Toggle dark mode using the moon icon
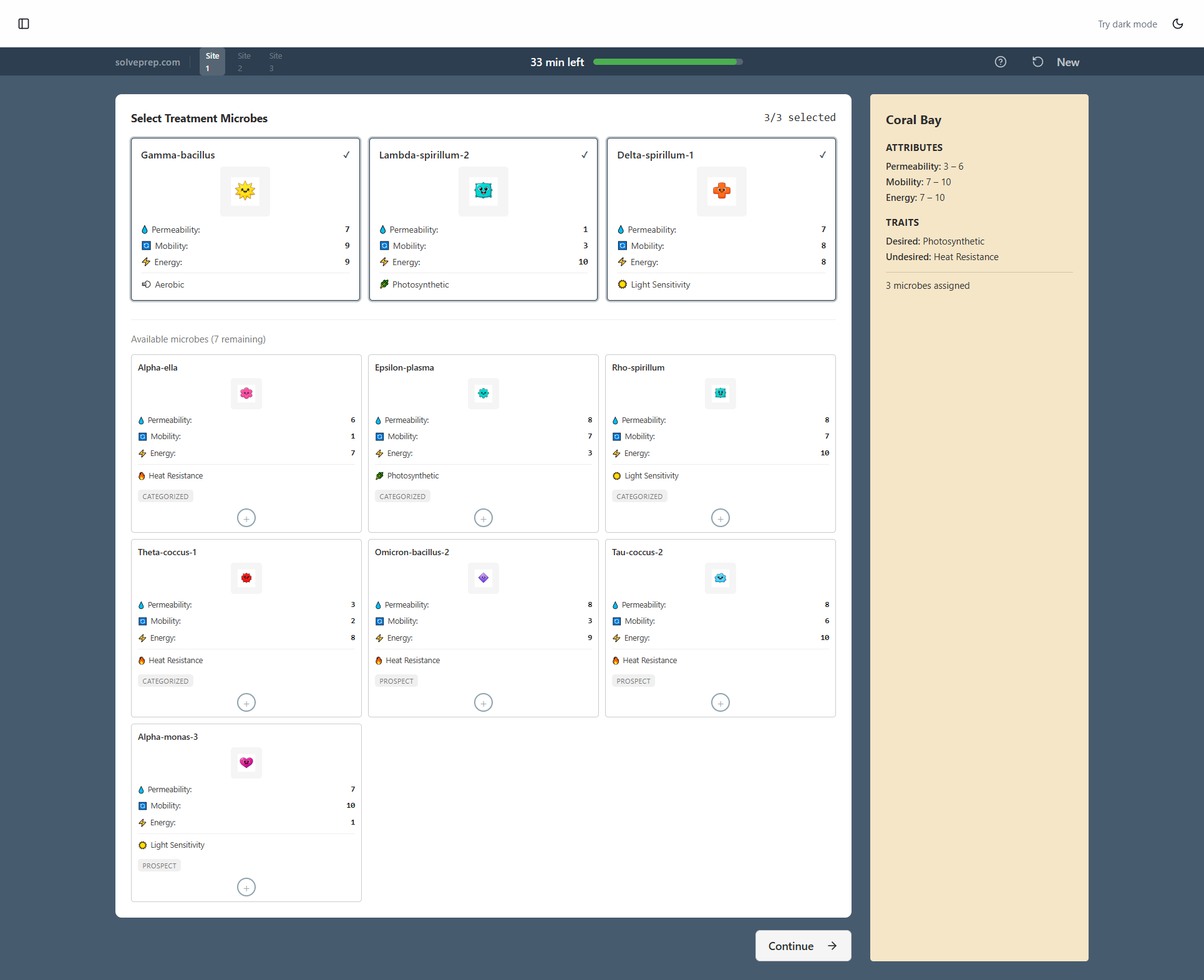The width and height of the screenshot is (1204, 980). pyautogui.click(x=1178, y=24)
